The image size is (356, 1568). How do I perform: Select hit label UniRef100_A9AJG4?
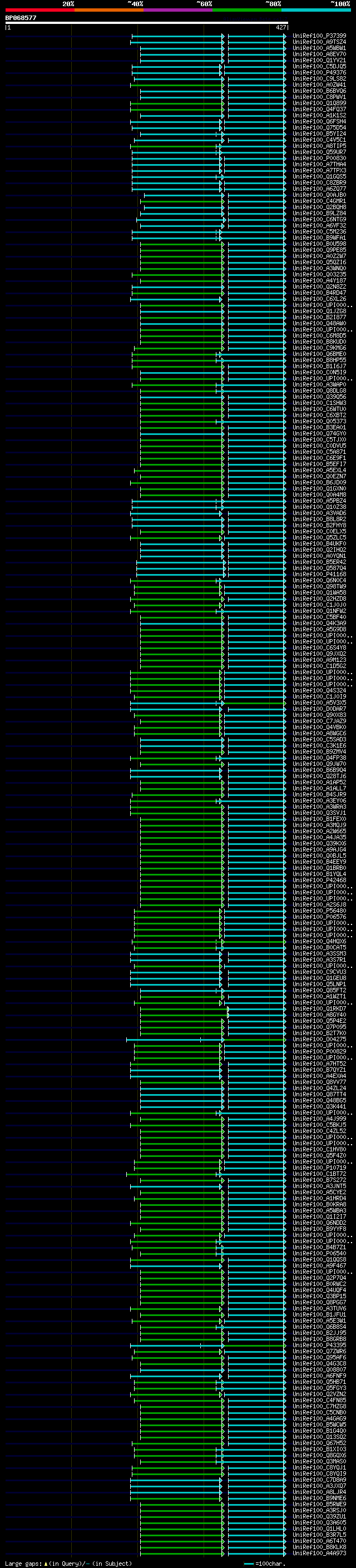pyautogui.click(x=319, y=850)
